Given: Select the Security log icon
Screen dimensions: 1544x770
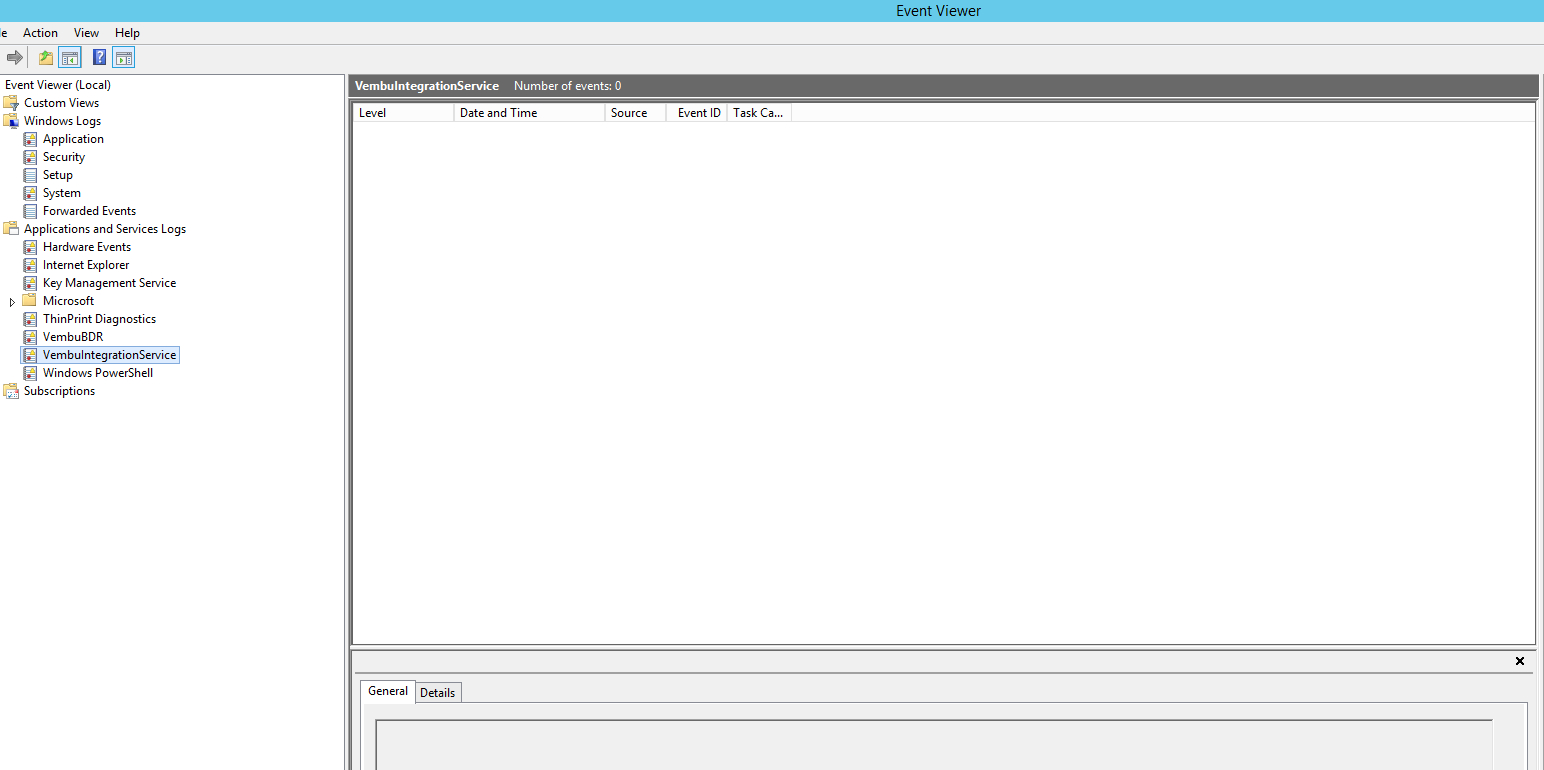Looking at the screenshot, I should click(30, 157).
